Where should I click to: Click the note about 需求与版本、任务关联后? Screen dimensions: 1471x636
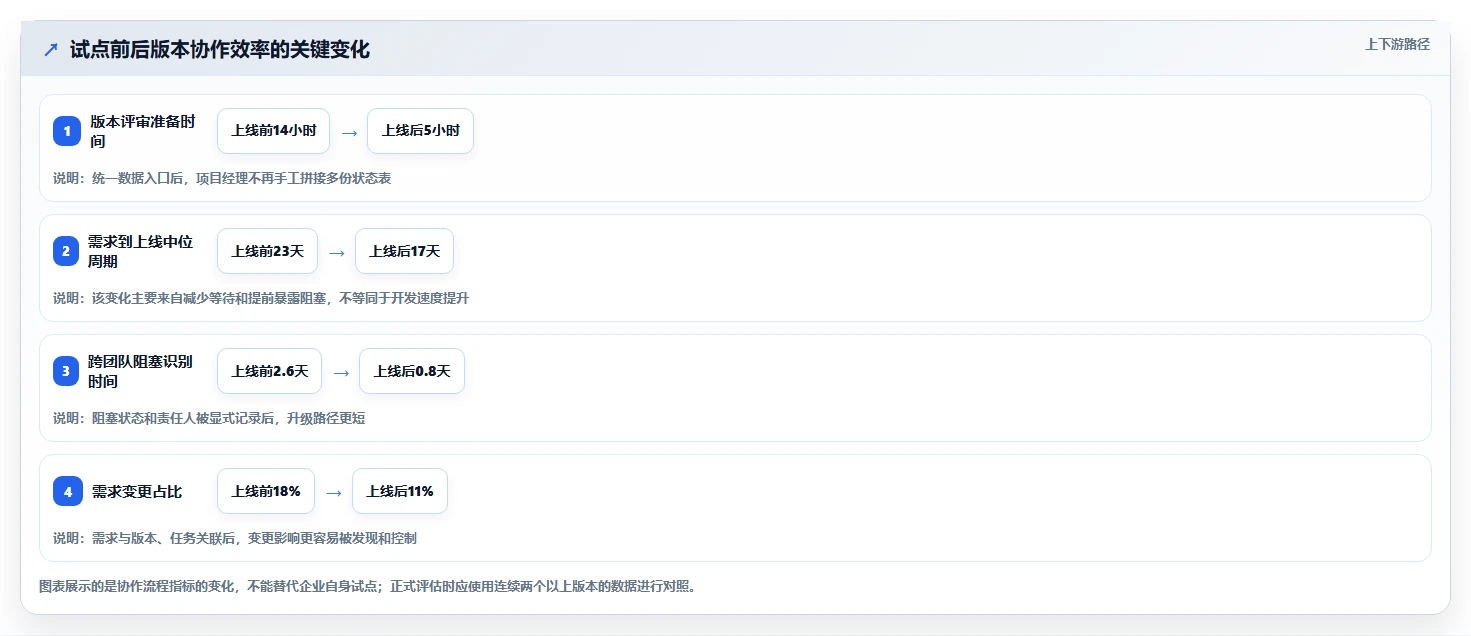pyautogui.click(x=235, y=538)
